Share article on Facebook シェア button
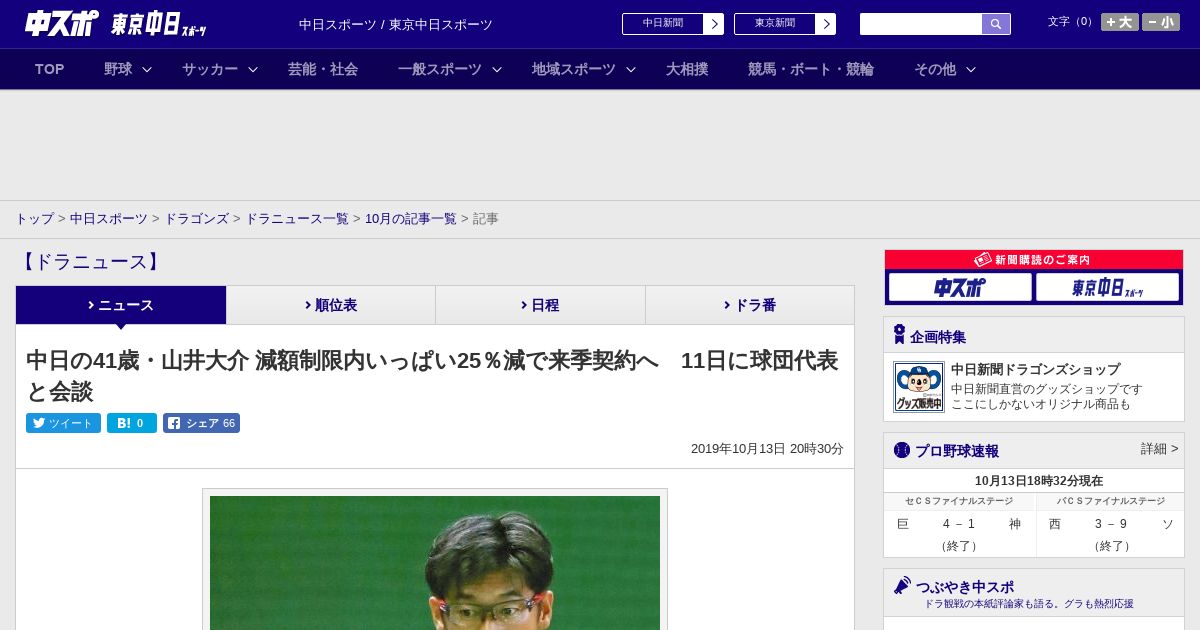Screen dimensions: 1200x630 point(201,423)
